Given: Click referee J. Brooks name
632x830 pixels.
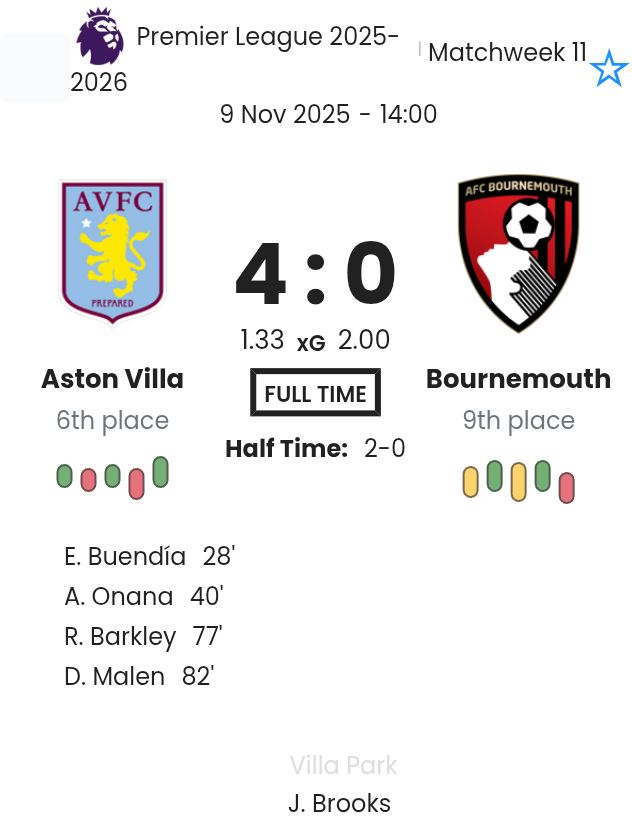Looking at the screenshot, I should [339, 803].
